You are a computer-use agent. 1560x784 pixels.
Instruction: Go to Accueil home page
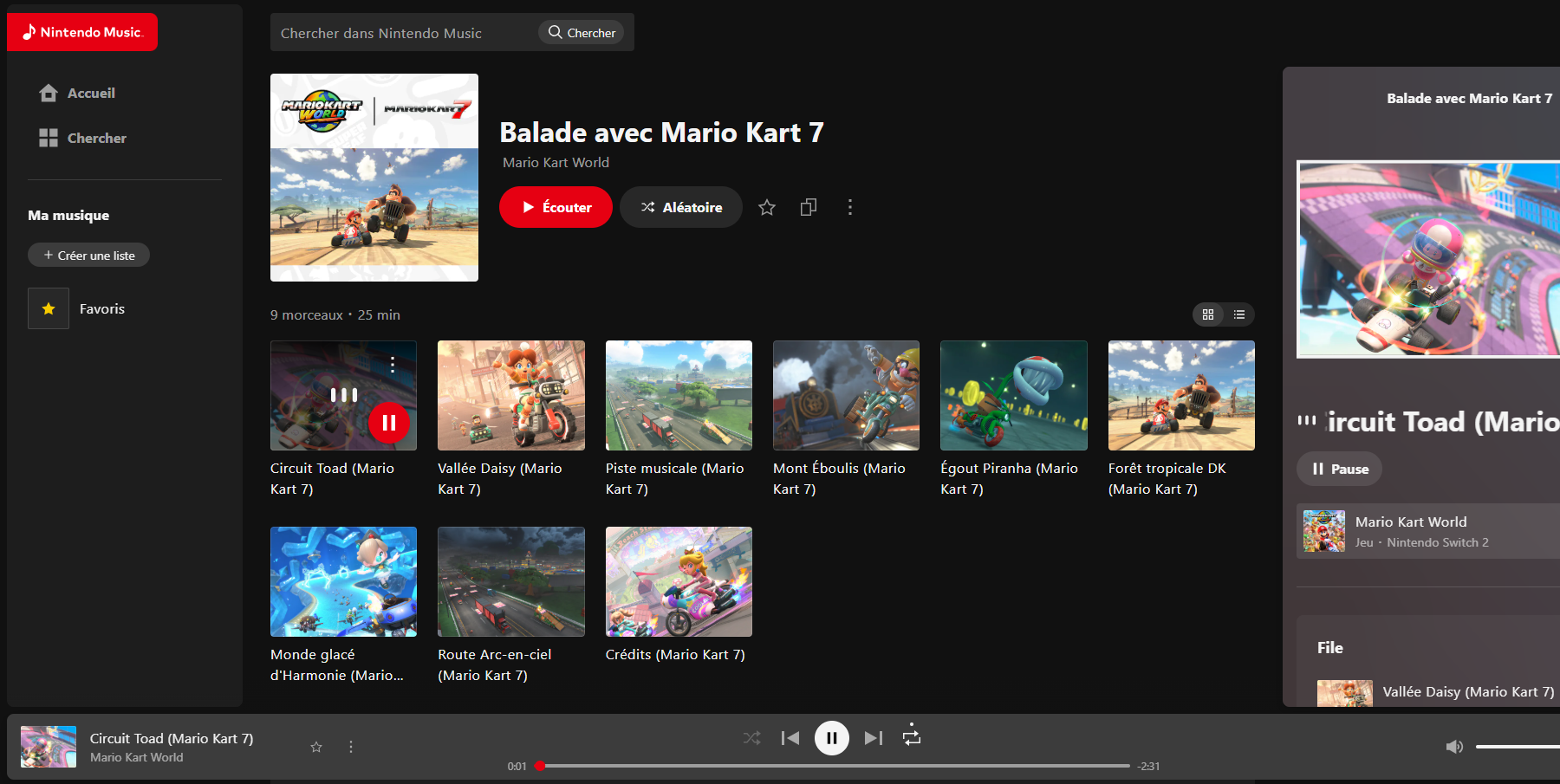[77, 93]
